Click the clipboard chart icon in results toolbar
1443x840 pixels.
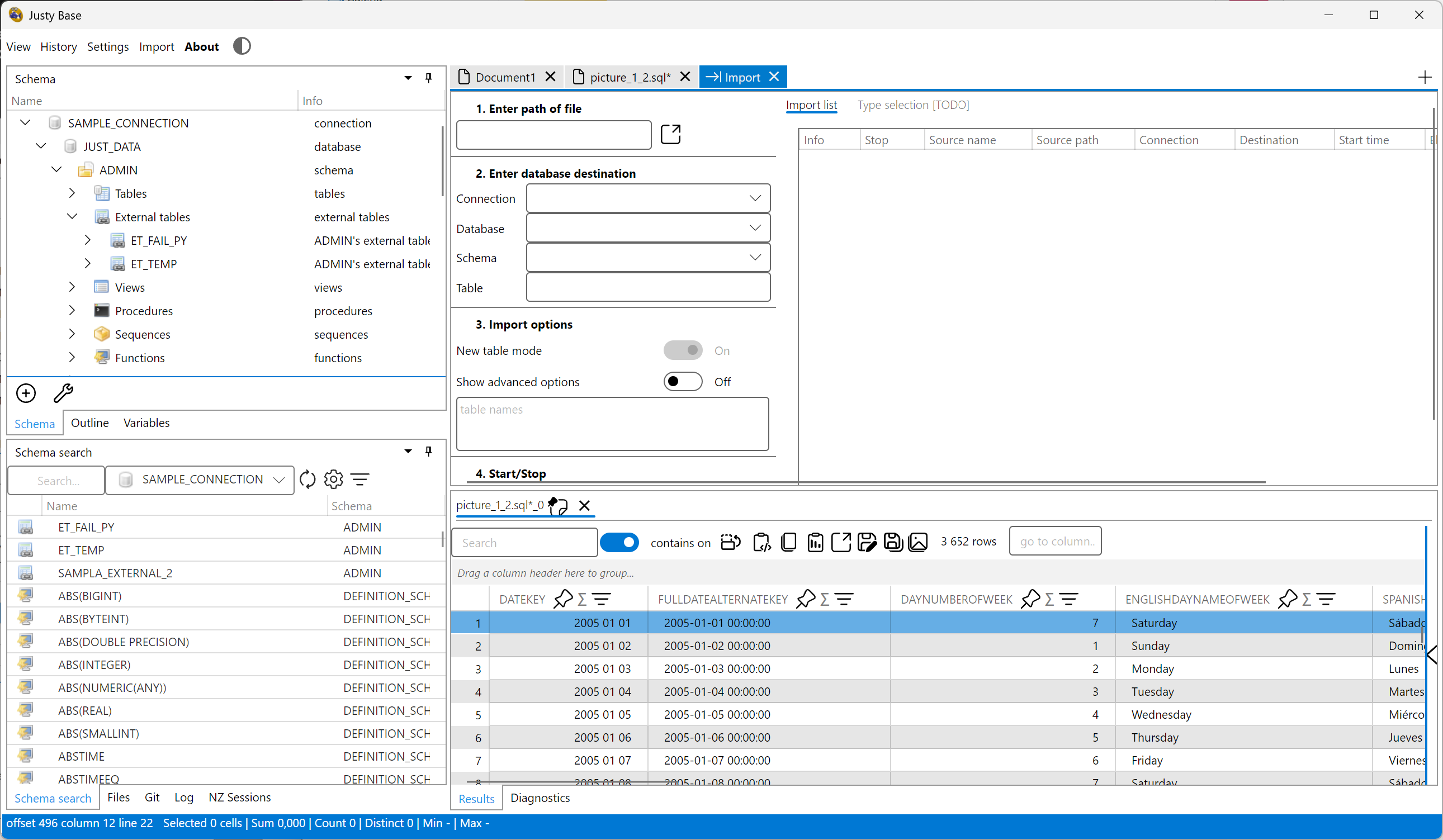pyautogui.click(x=815, y=542)
